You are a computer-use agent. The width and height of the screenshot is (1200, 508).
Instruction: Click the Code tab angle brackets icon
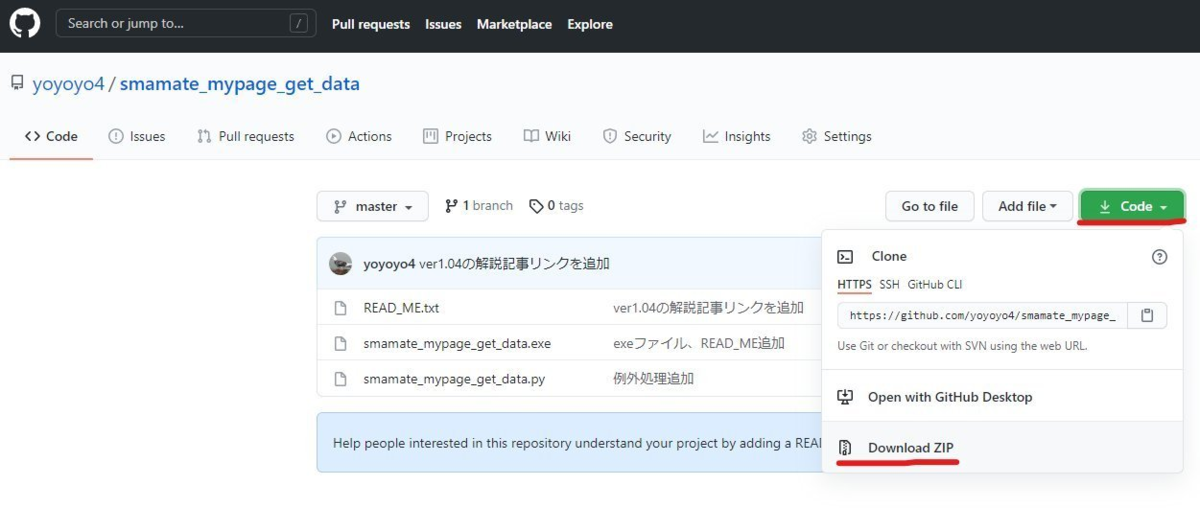tap(32, 136)
